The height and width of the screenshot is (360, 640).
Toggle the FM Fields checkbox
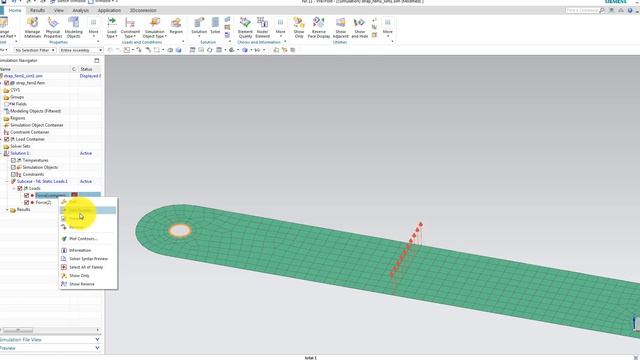click(x=7, y=104)
